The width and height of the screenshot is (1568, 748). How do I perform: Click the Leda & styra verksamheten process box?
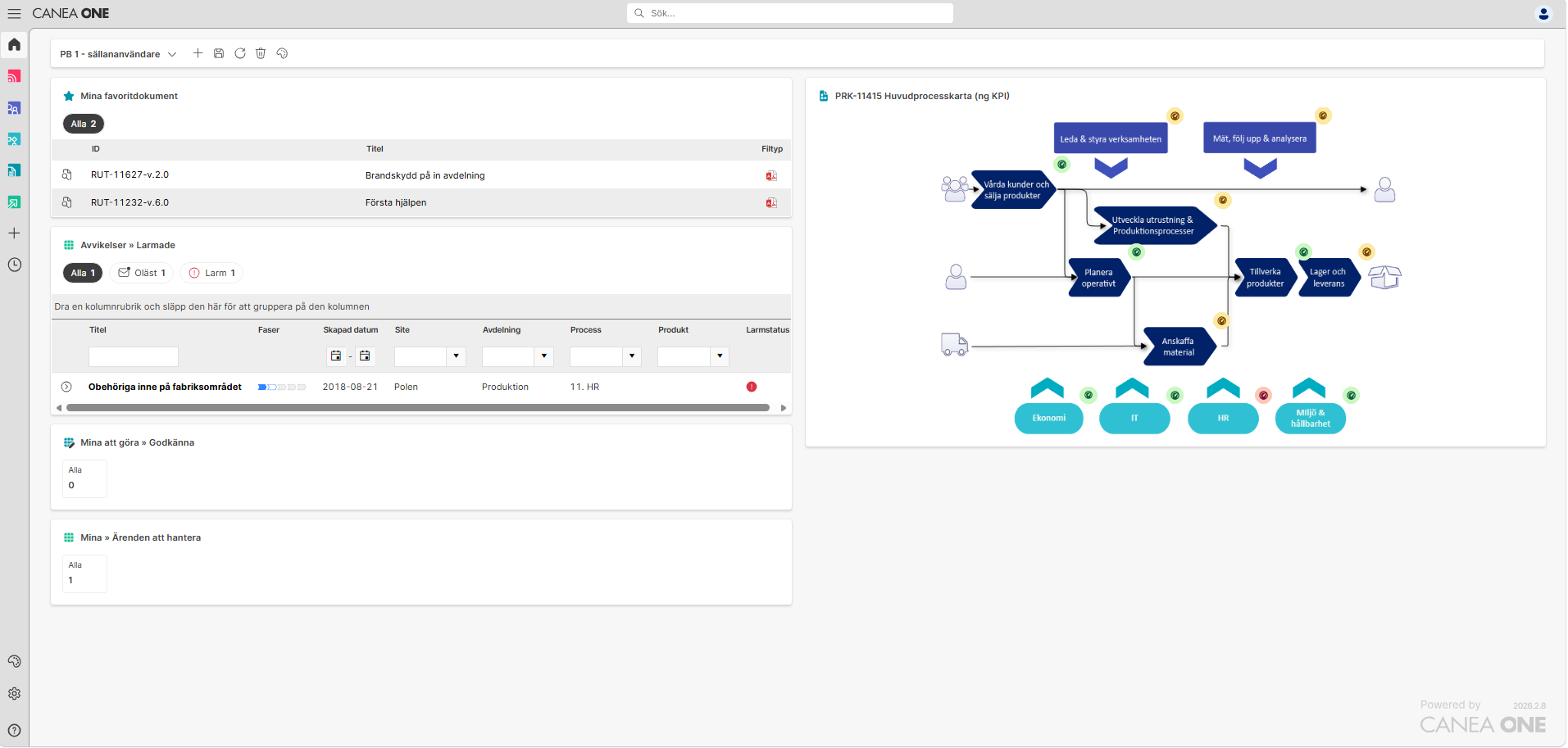(x=1111, y=138)
